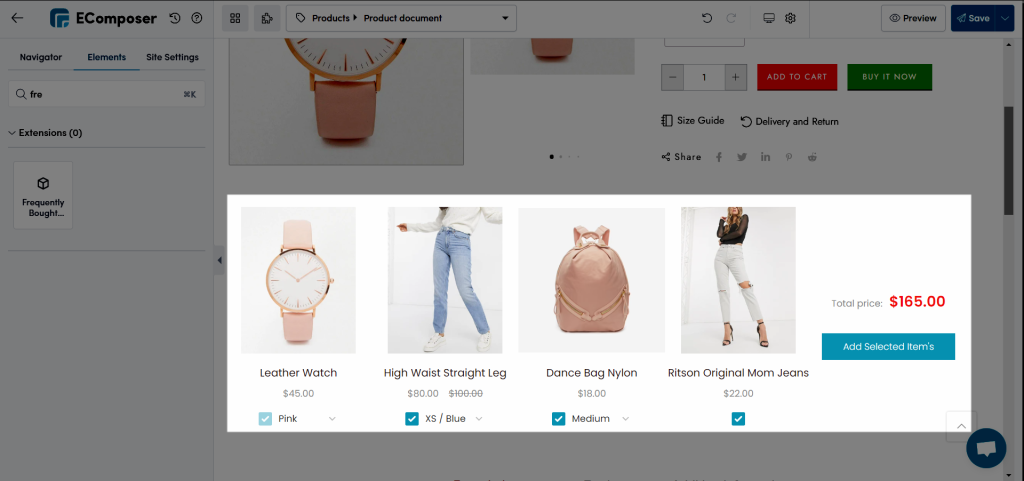Decrease quantity with the minus button

coord(673,77)
